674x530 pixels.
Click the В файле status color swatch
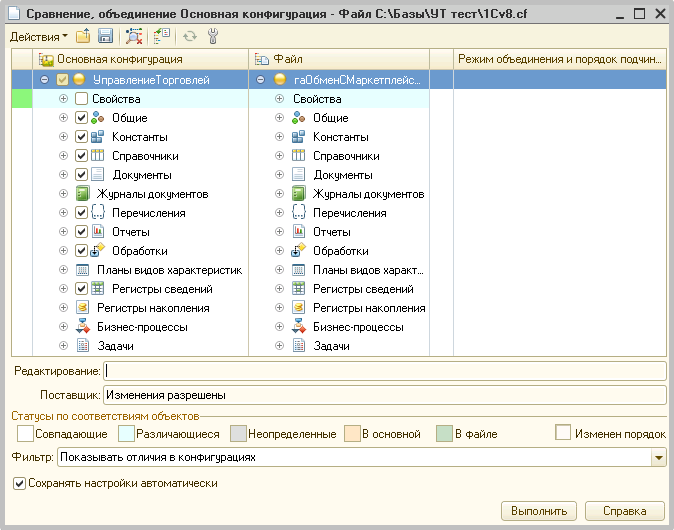point(444,434)
